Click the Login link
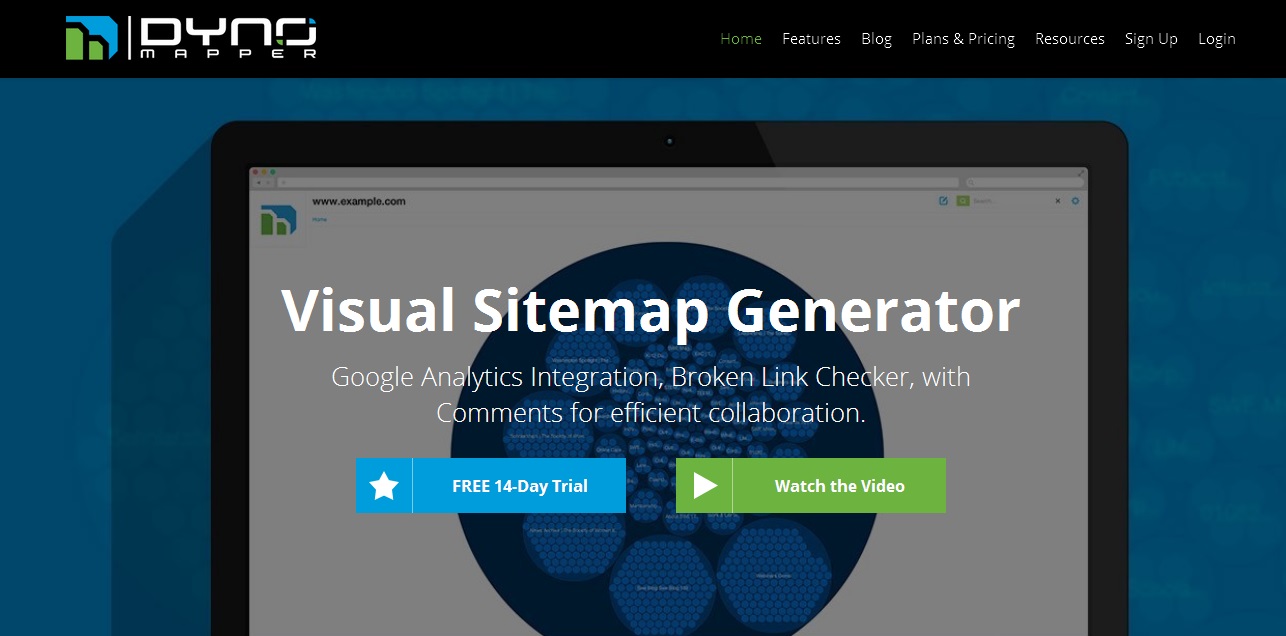This screenshot has width=1286, height=636. (1217, 39)
